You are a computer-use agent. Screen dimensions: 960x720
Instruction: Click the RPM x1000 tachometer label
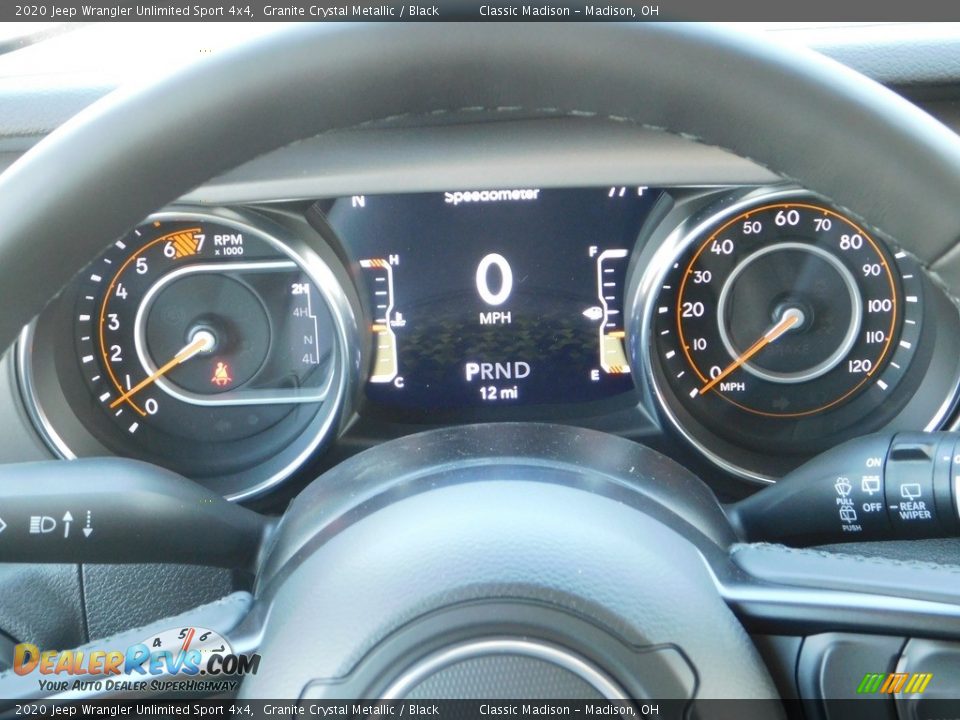pos(227,244)
